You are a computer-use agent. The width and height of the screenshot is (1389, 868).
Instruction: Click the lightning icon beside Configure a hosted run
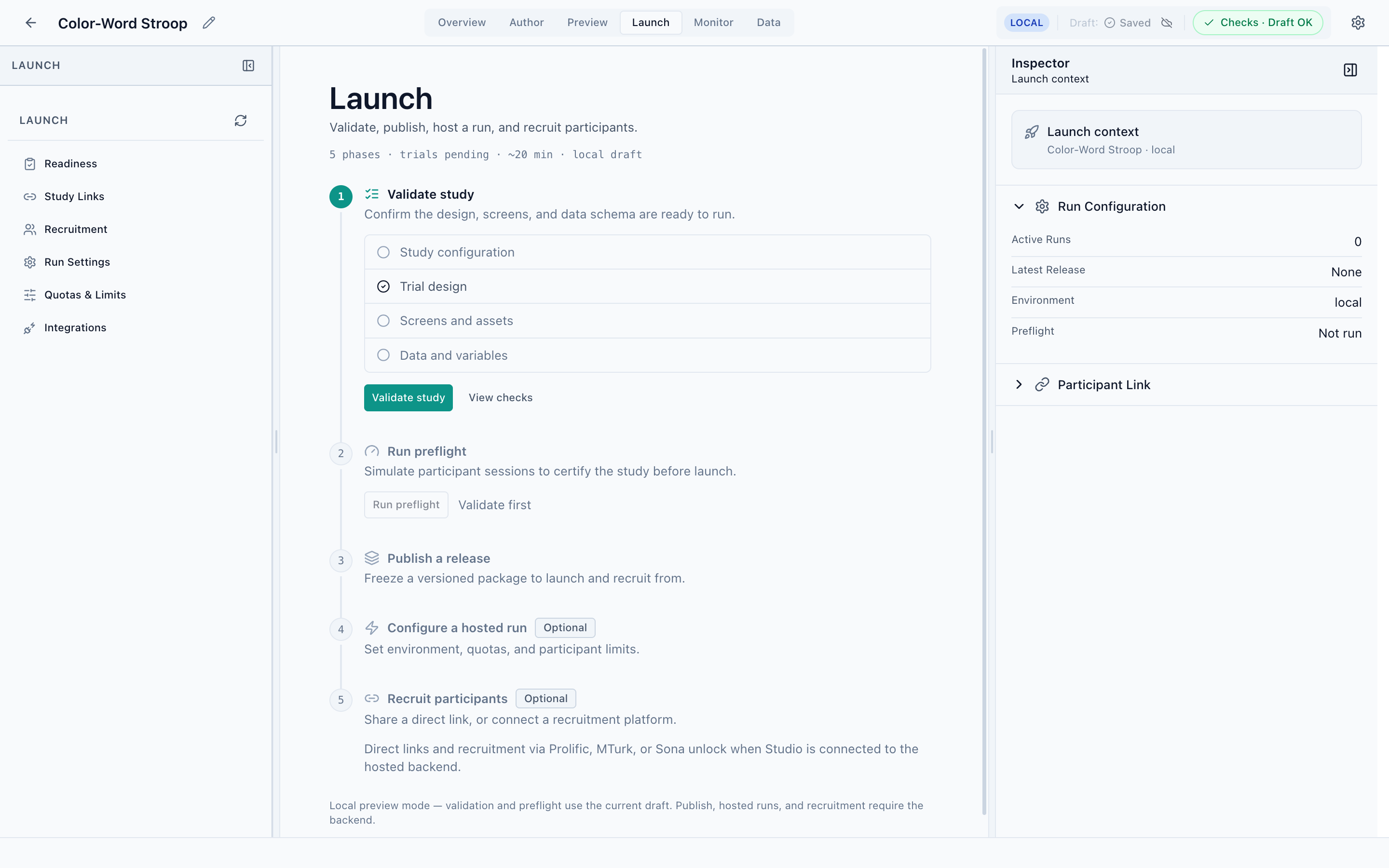point(372,628)
